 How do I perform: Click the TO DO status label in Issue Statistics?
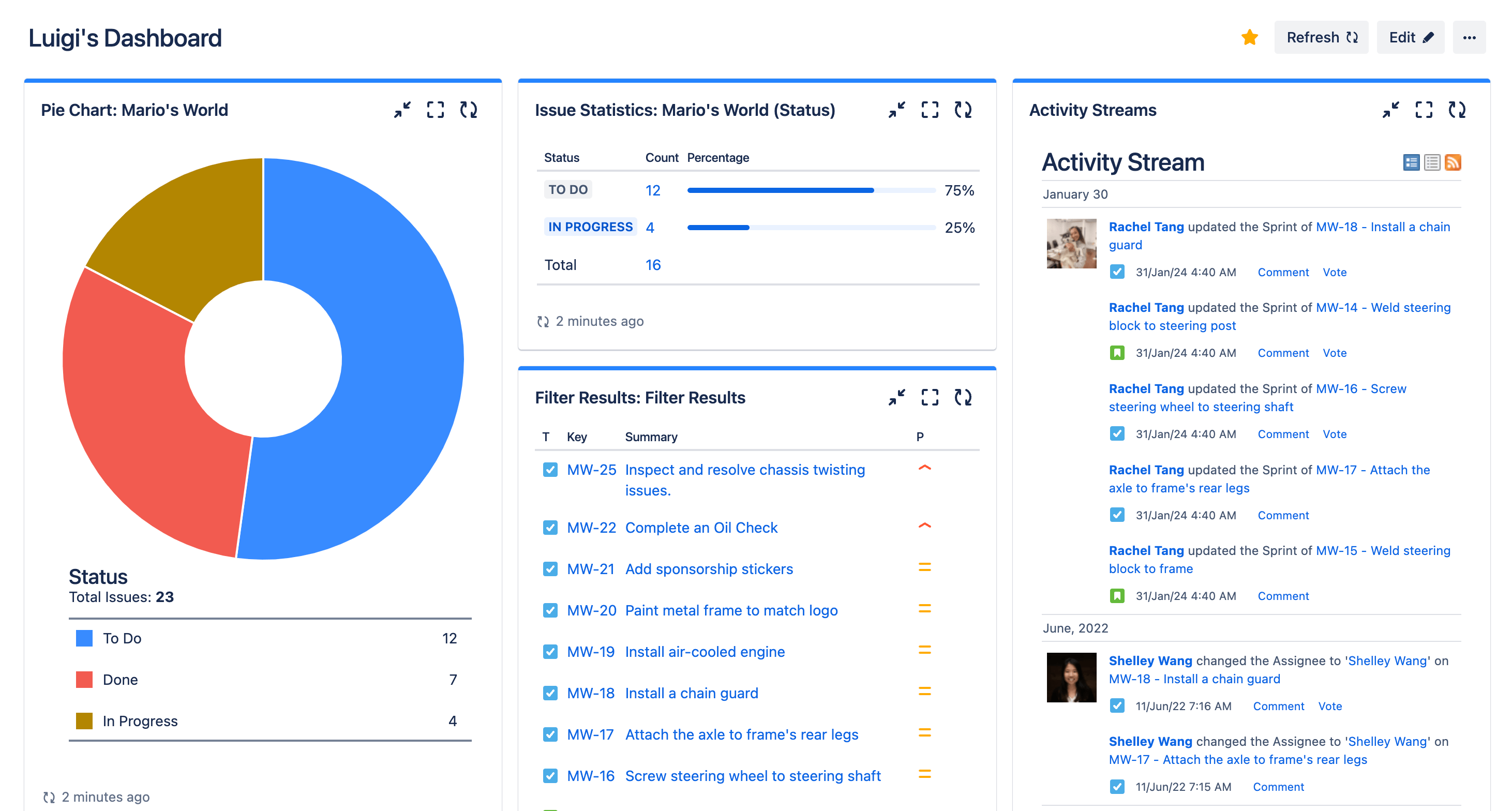pos(567,190)
